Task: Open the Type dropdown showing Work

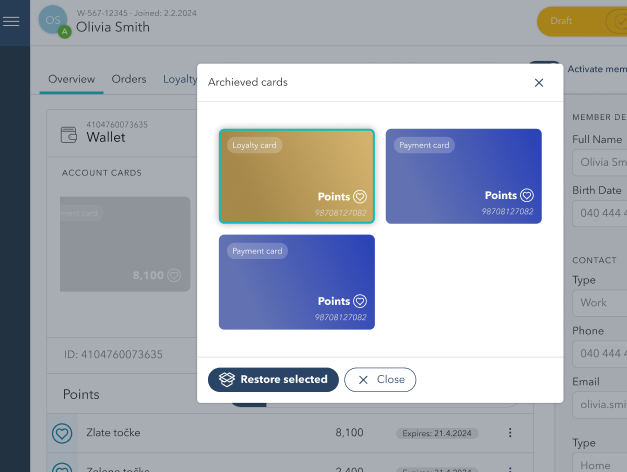Action: 599,303
